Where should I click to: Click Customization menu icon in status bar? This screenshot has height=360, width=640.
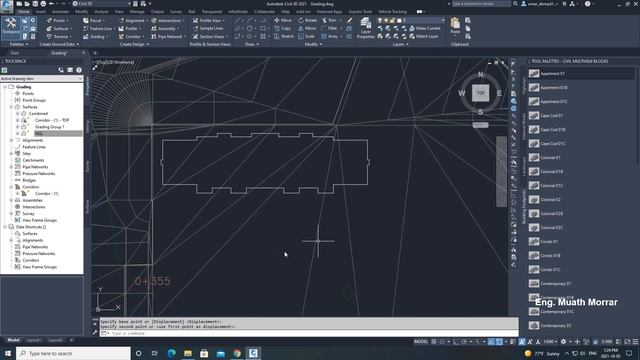pyautogui.click(x=635, y=342)
